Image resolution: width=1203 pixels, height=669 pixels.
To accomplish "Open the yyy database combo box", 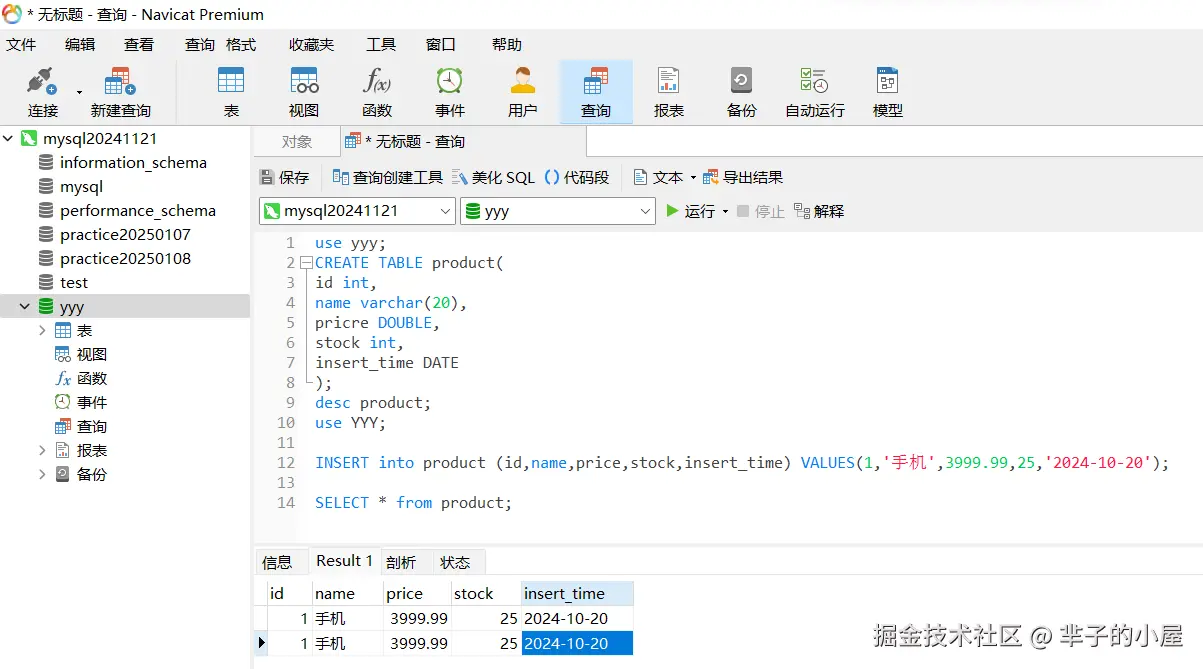I will [x=558, y=211].
